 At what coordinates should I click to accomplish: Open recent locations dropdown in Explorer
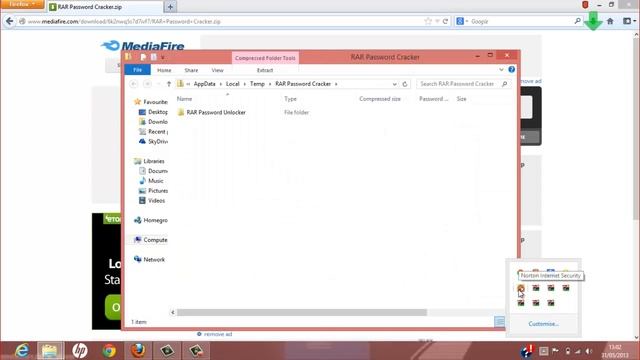pos(158,84)
